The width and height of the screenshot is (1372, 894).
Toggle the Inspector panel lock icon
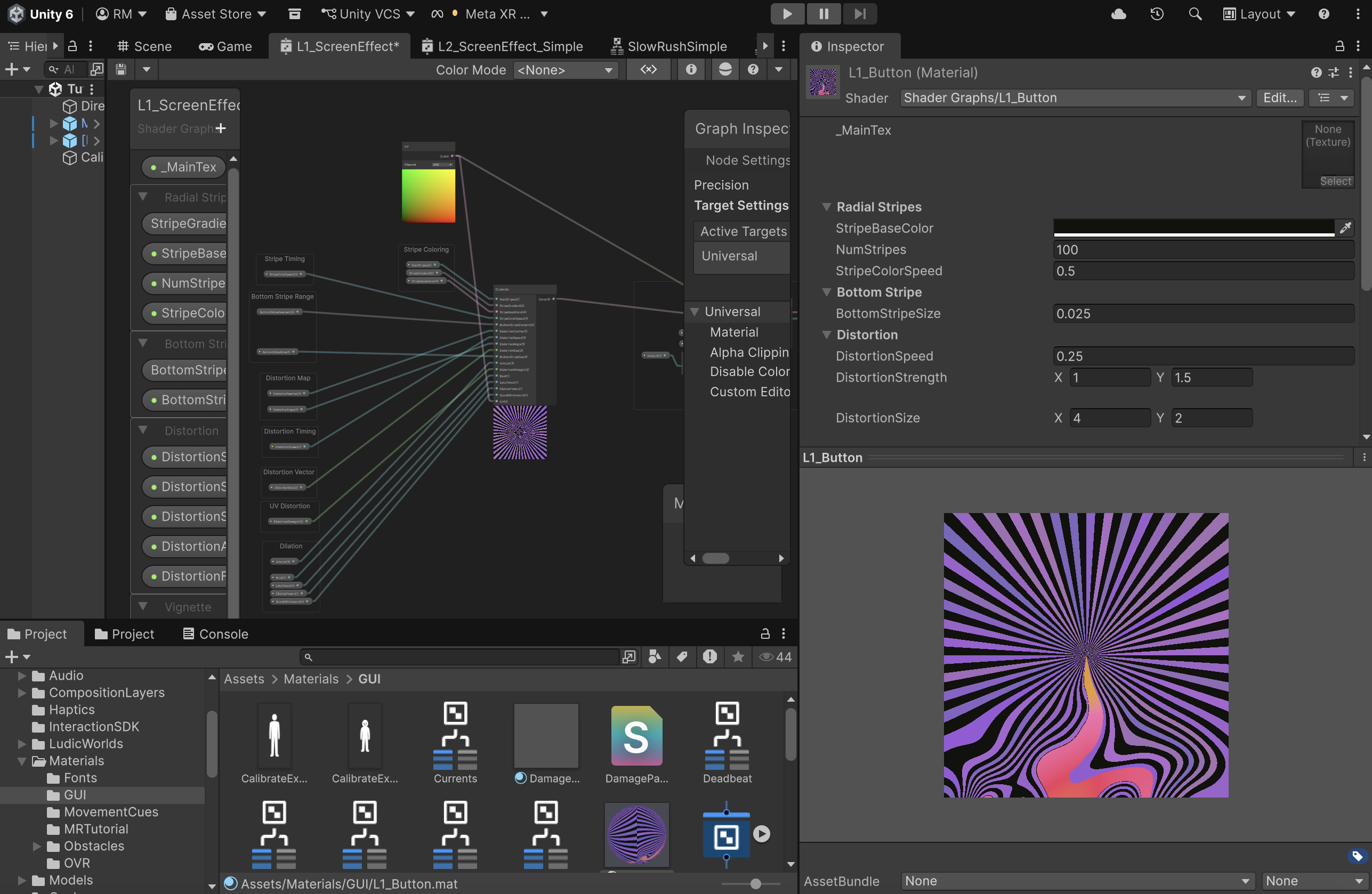coord(1339,46)
